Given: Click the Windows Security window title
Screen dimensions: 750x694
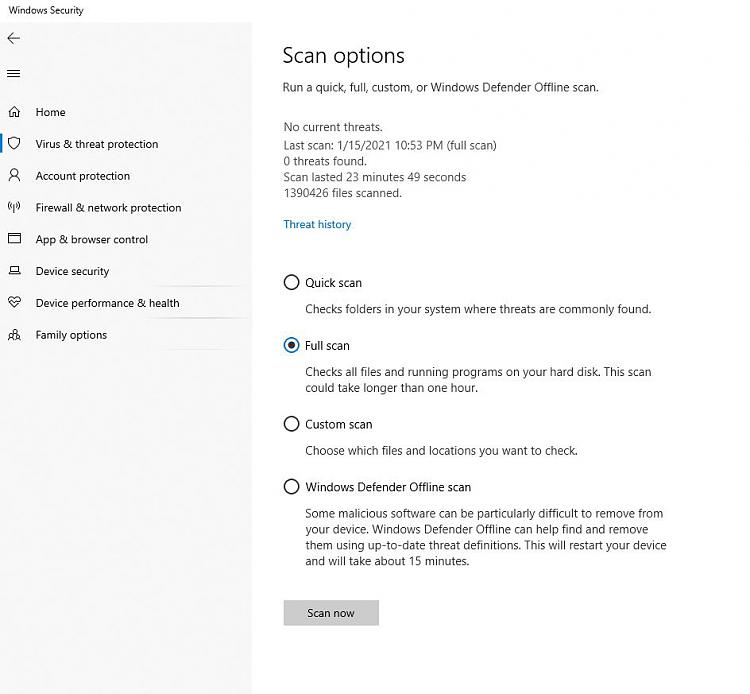Looking at the screenshot, I should pyautogui.click(x=46, y=10).
